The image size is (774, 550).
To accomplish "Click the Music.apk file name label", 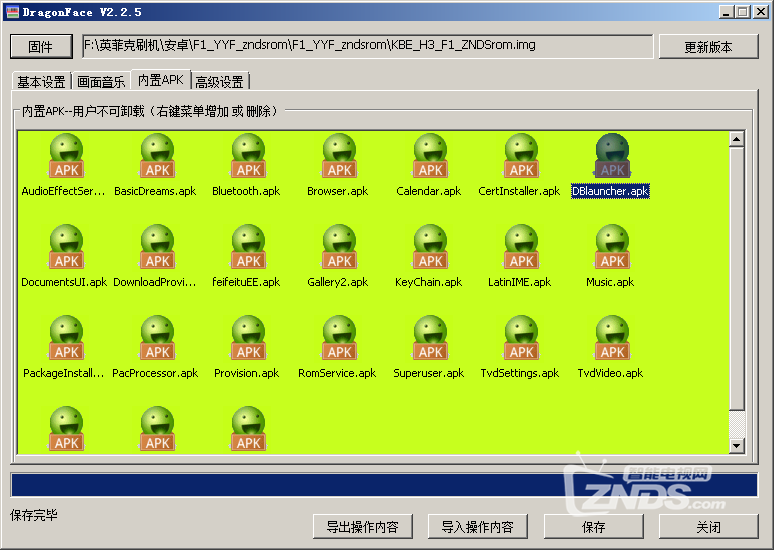I will pyautogui.click(x=610, y=282).
